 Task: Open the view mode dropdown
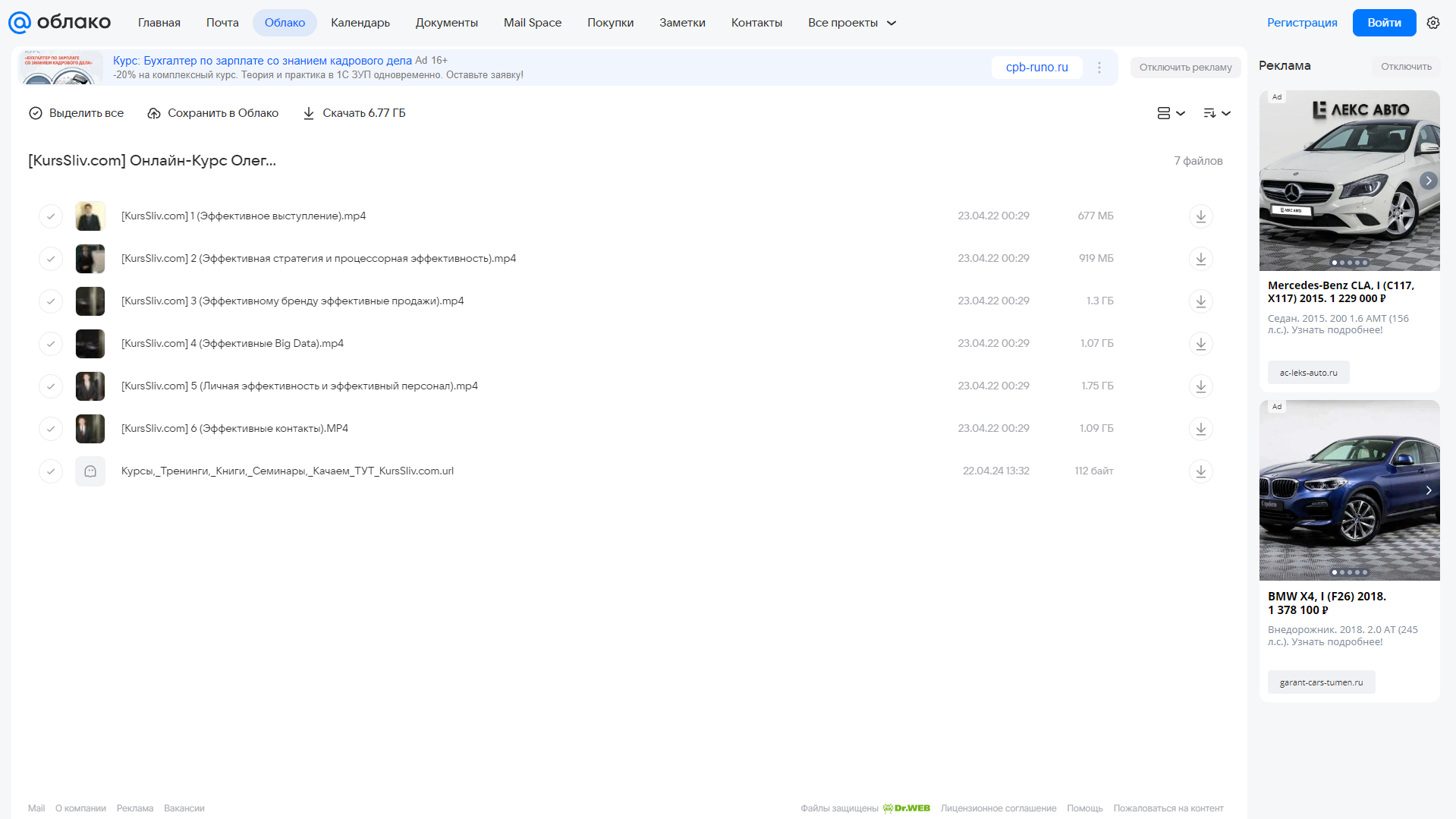(x=1171, y=113)
